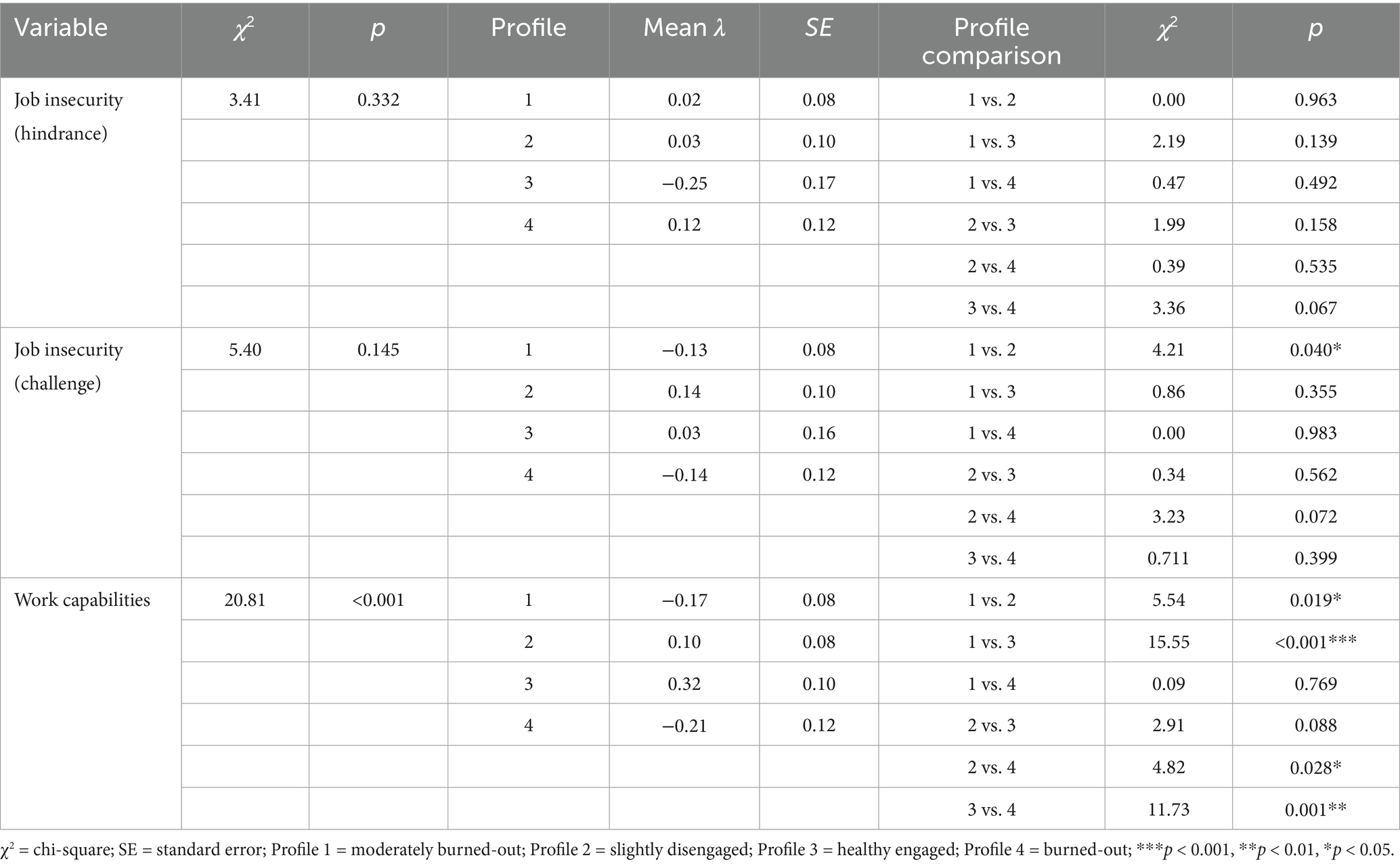This screenshot has height=866, width=1400.
Task: Click the chi-square value 0.711
Action: click(x=1168, y=559)
